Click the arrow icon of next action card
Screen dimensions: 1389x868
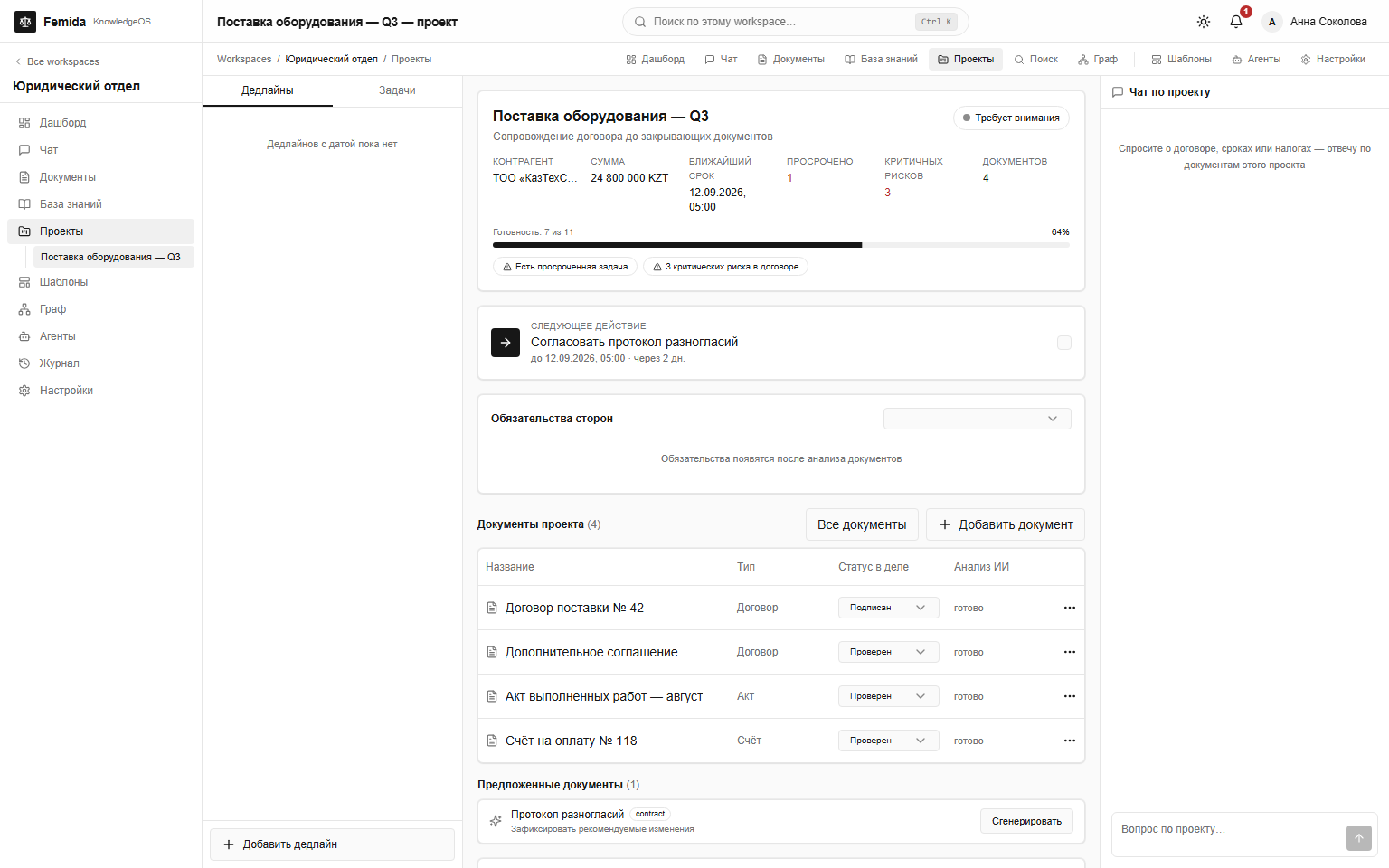[x=506, y=343]
